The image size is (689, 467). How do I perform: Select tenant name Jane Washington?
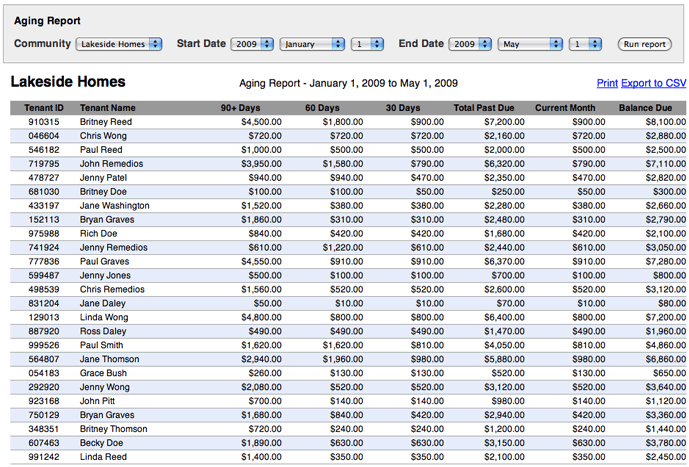click(x=115, y=206)
